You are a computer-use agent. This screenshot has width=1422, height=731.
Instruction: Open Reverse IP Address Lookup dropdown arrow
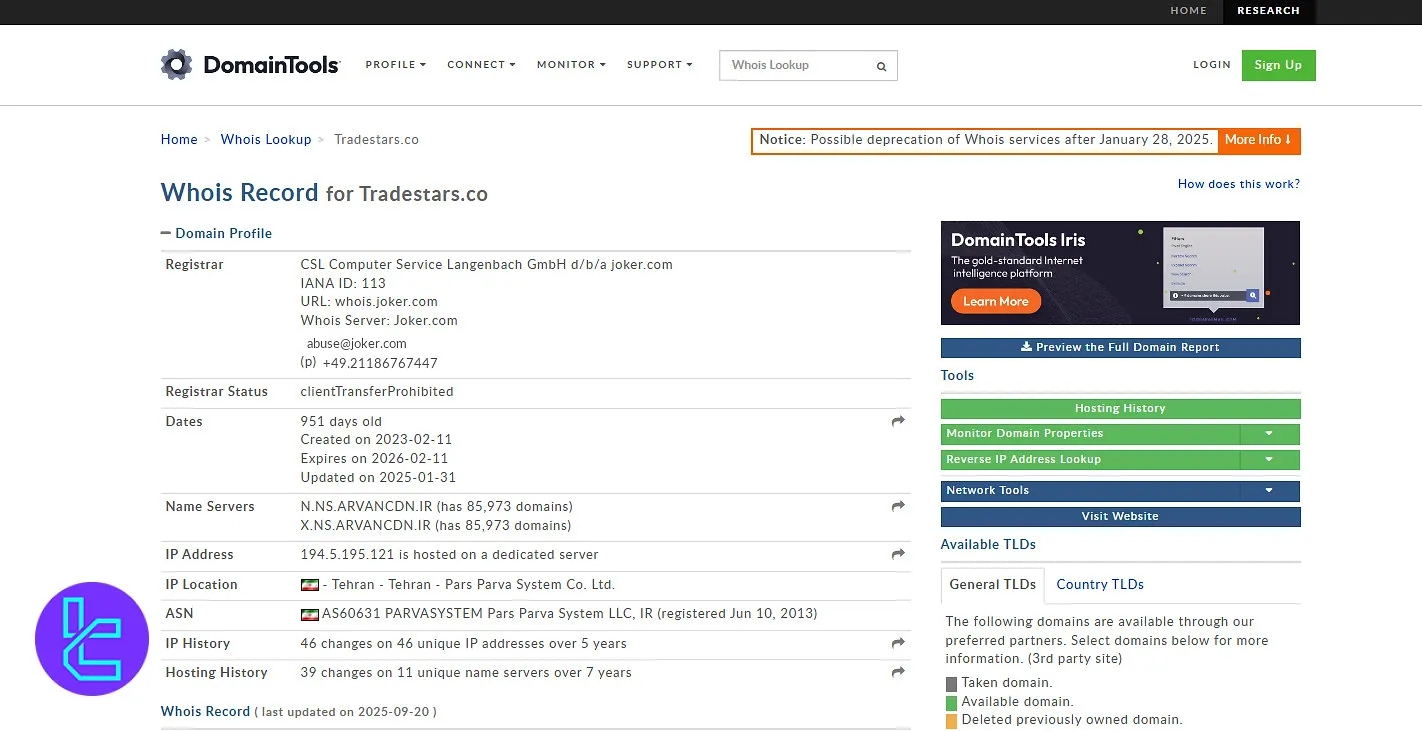point(1269,460)
